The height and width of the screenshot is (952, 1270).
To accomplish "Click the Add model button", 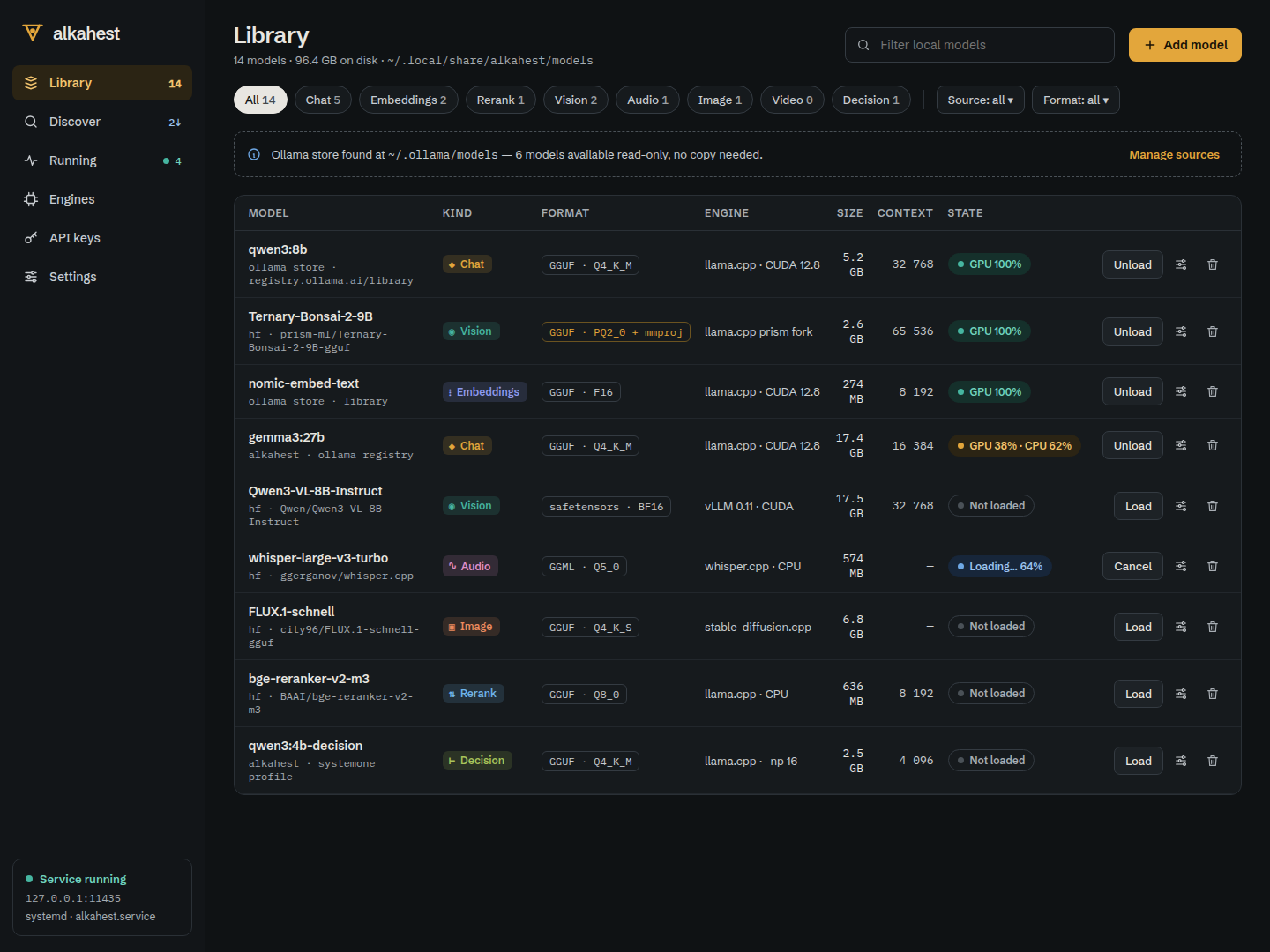I will 1185,45.
